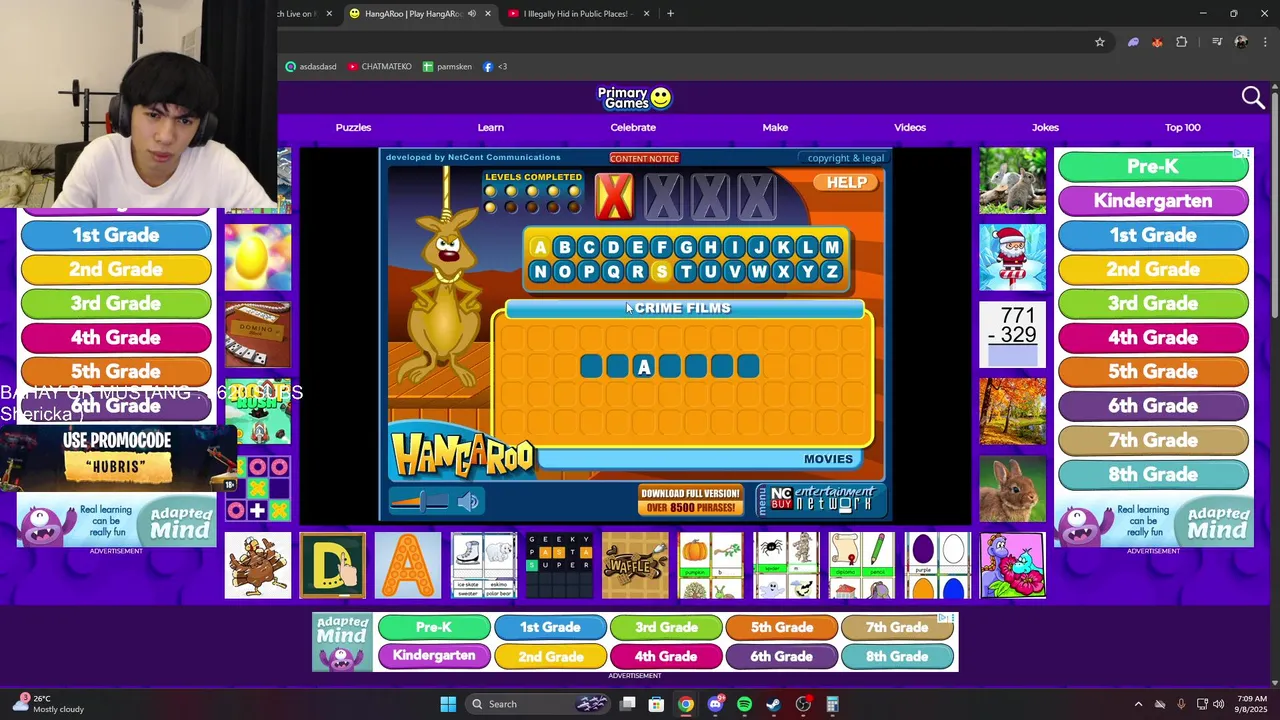Image resolution: width=1280 pixels, height=720 pixels.
Task: Switch to the 'I Illegally Hid in Public Places' tab
Action: pyautogui.click(x=578, y=14)
